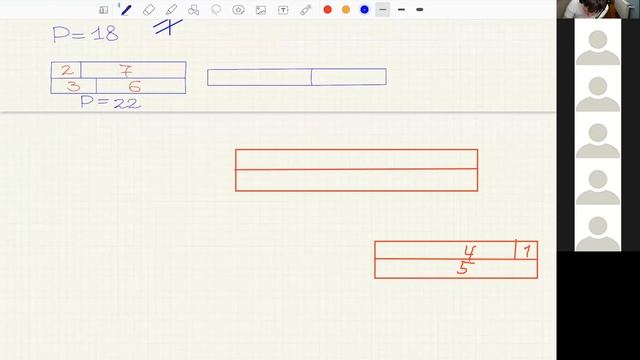The height and width of the screenshot is (360, 640).
Task: Select the medium stroke width
Action: tap(401, 9)
